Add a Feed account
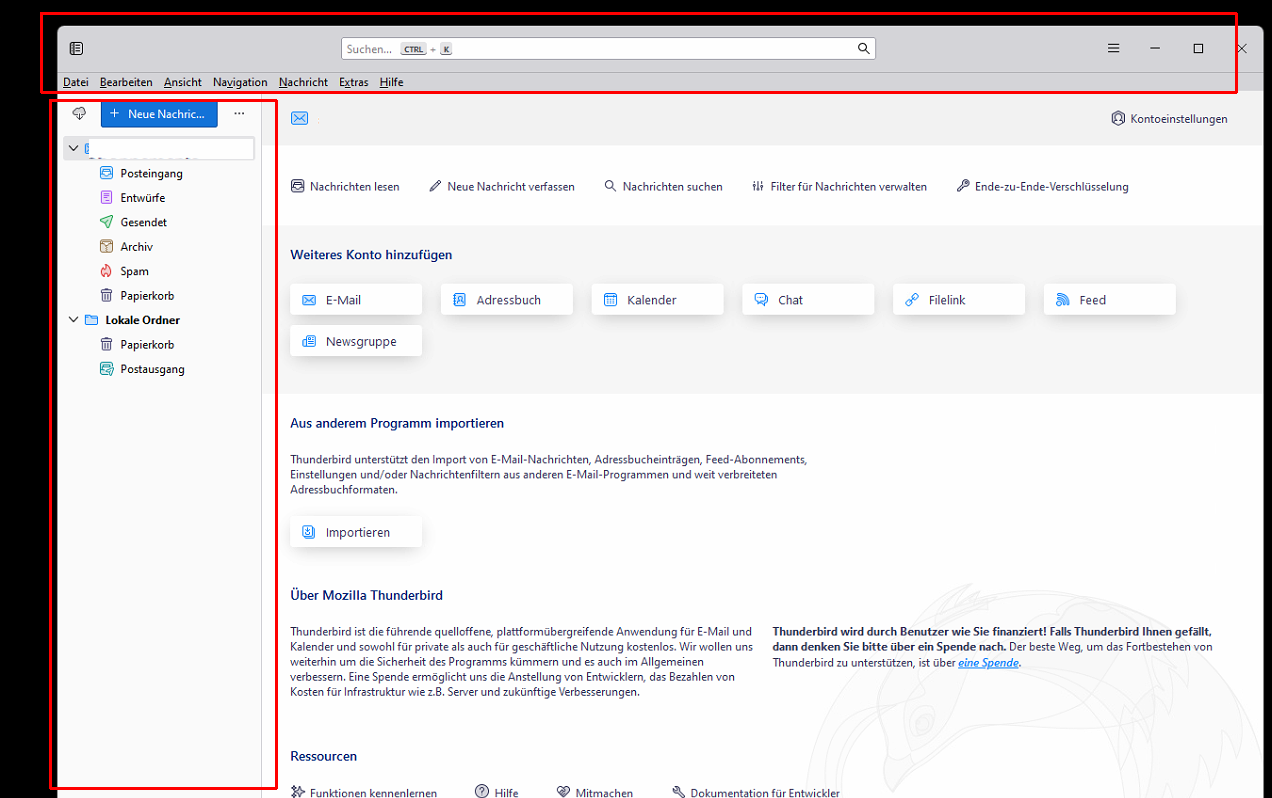 [x=1110, y=300]
